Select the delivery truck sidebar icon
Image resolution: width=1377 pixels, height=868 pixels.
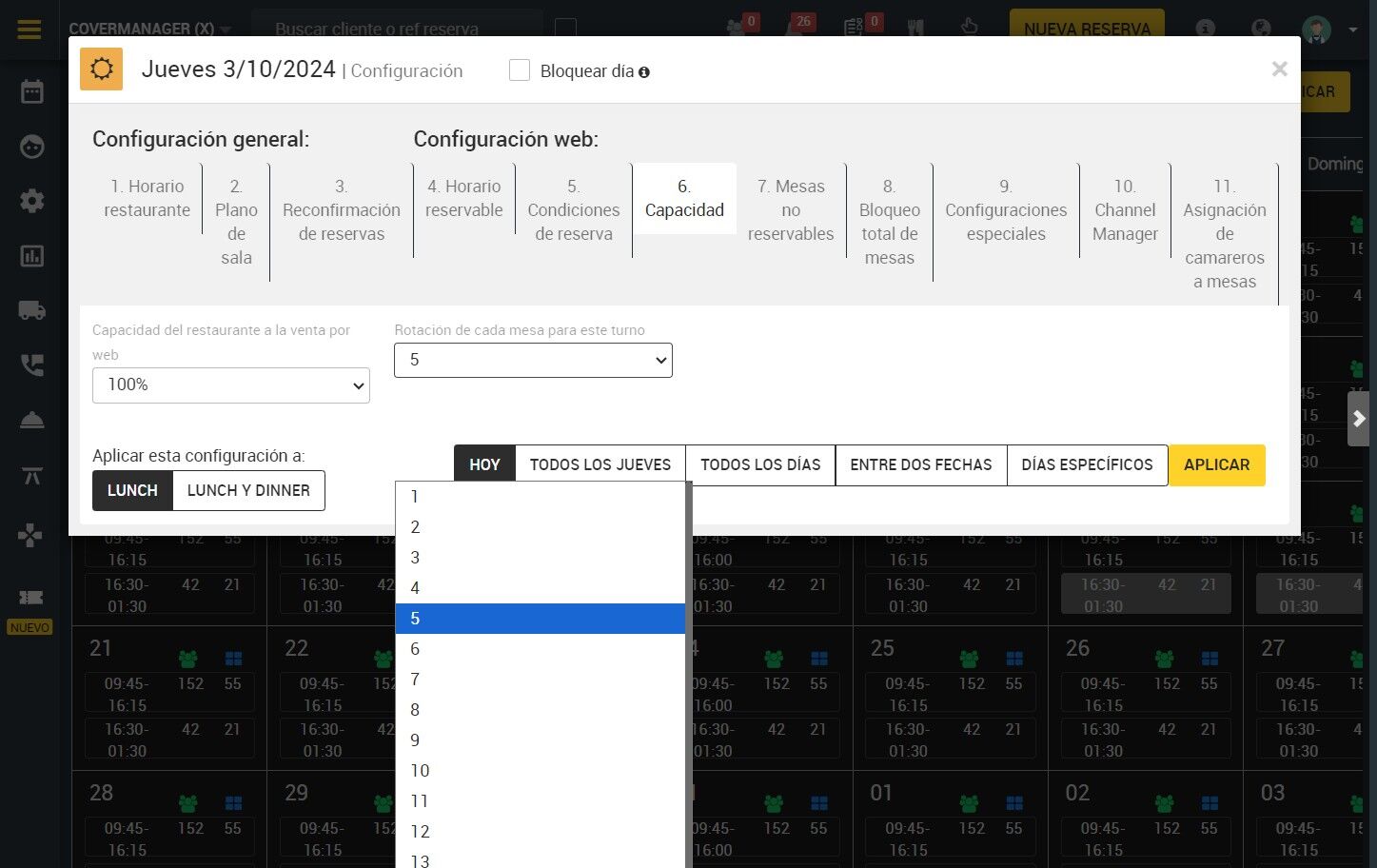click(32, 310)
